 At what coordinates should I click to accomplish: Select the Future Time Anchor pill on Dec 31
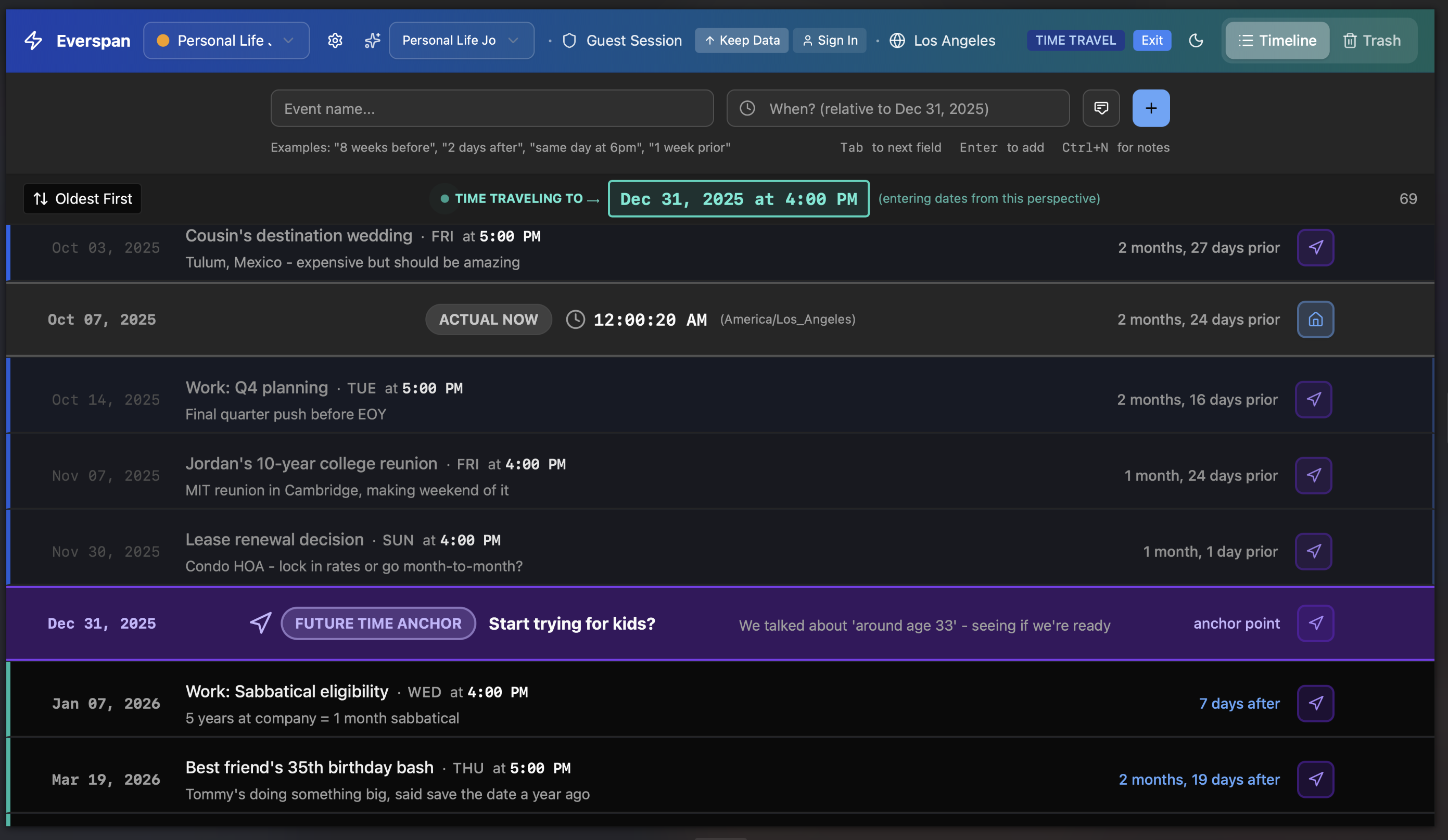378,623
